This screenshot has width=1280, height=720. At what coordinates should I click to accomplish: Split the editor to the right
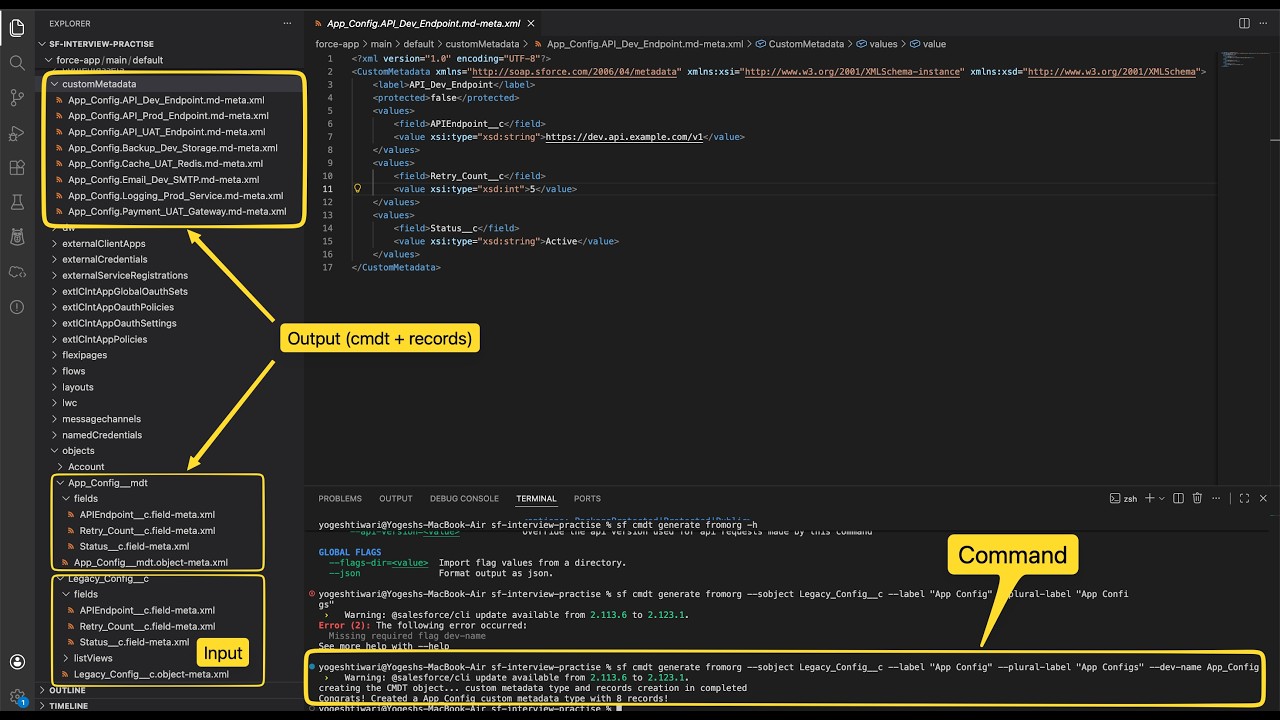tap(1244, 23)
